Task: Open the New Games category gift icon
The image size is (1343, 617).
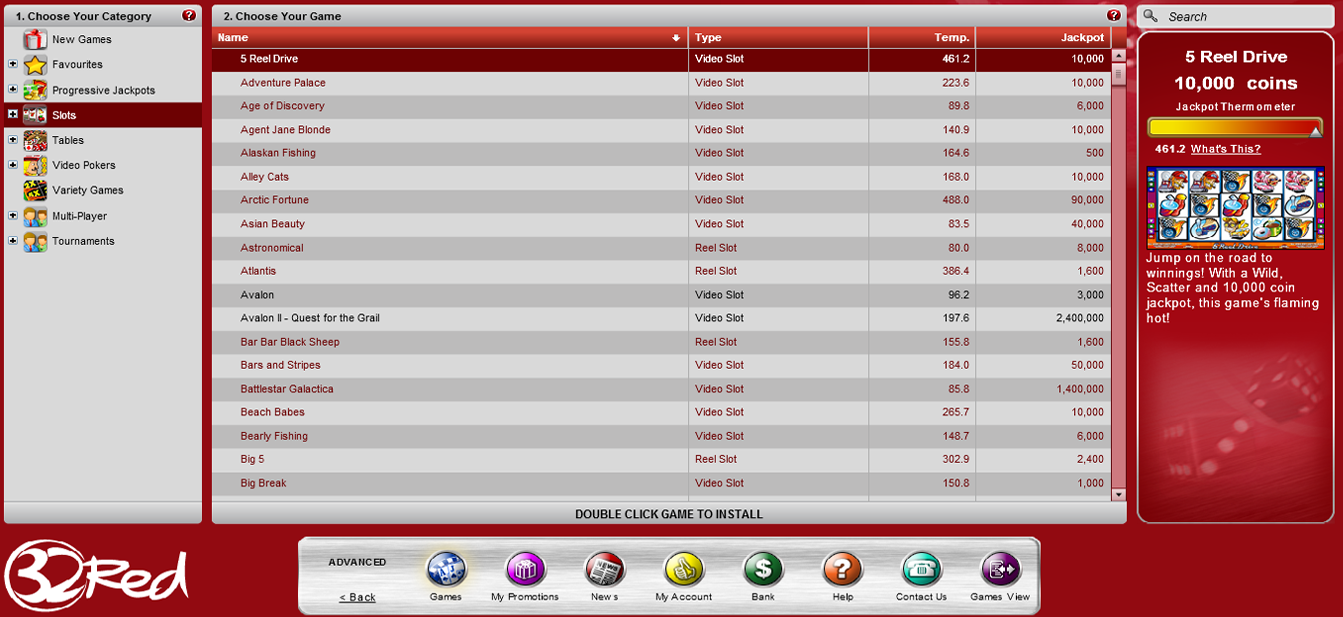Action: coord(35,40)
